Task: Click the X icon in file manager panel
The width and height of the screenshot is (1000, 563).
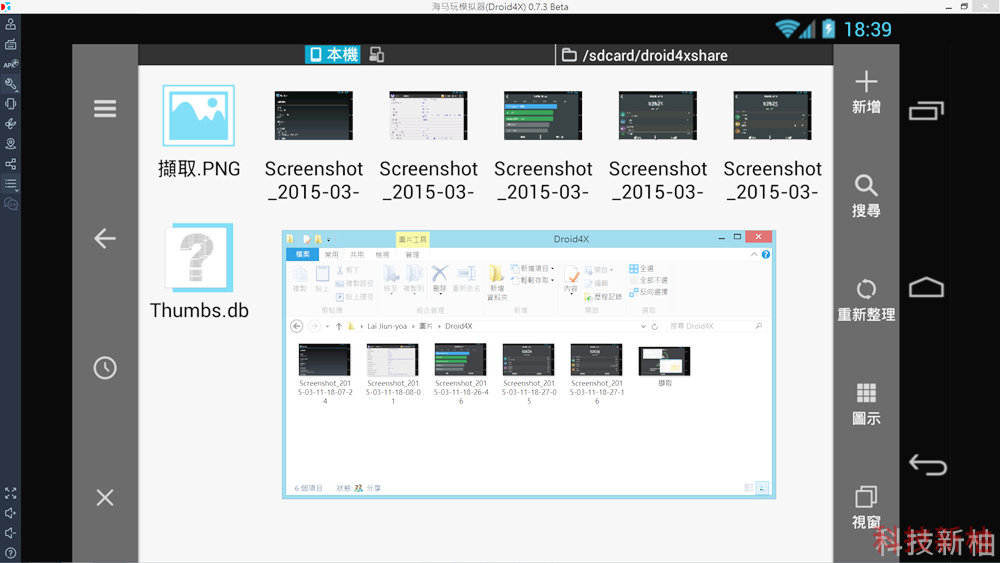Action: 105,497
